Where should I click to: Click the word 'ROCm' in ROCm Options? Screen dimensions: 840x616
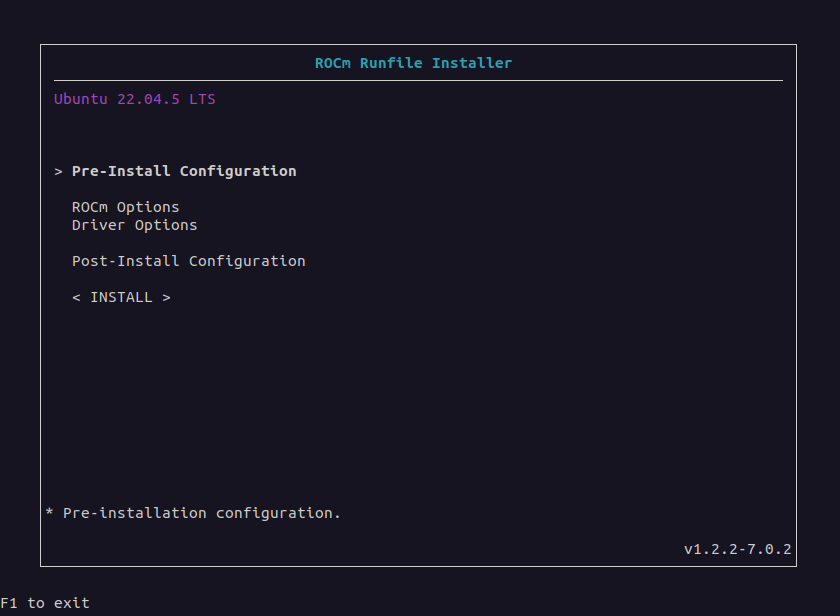[x=90, y=207]
